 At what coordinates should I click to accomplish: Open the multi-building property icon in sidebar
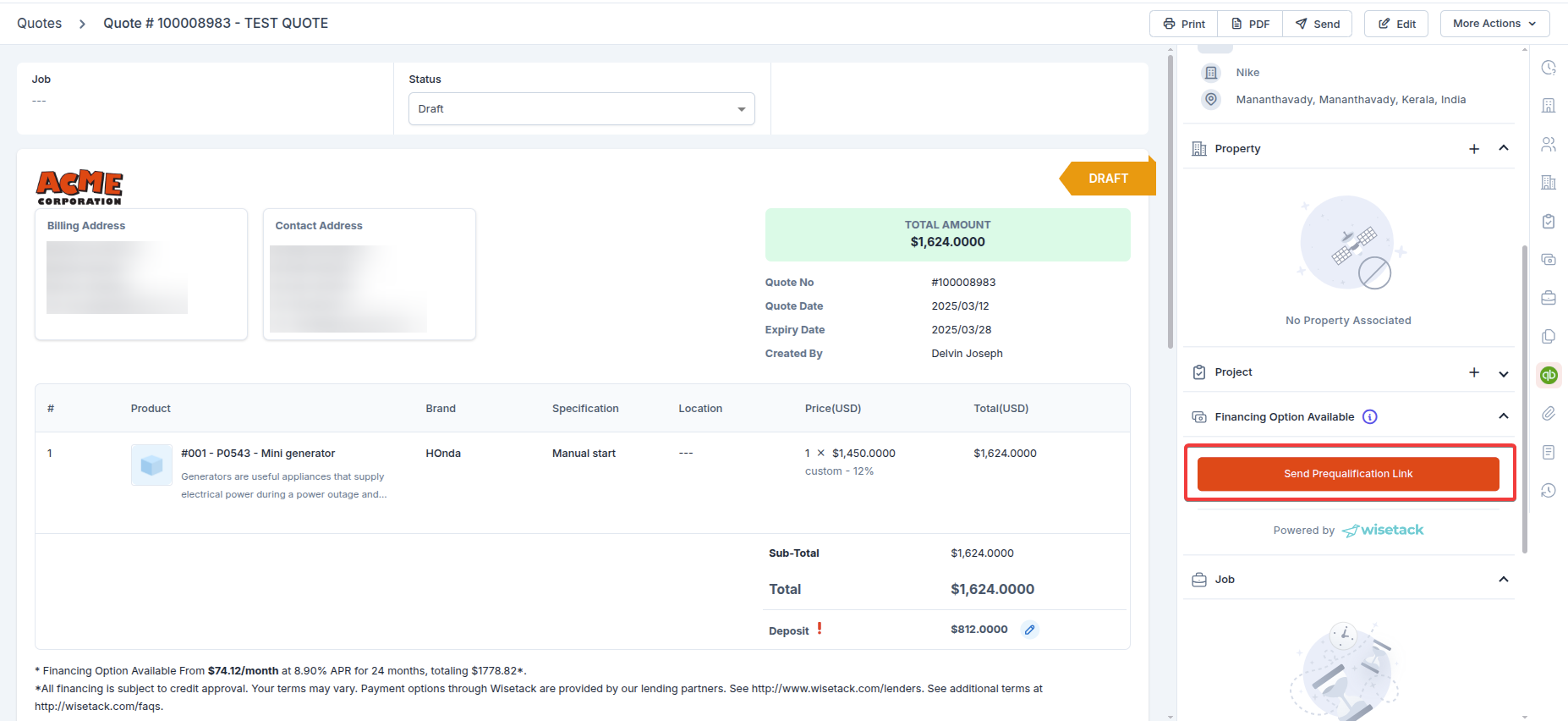(1549, 182)
